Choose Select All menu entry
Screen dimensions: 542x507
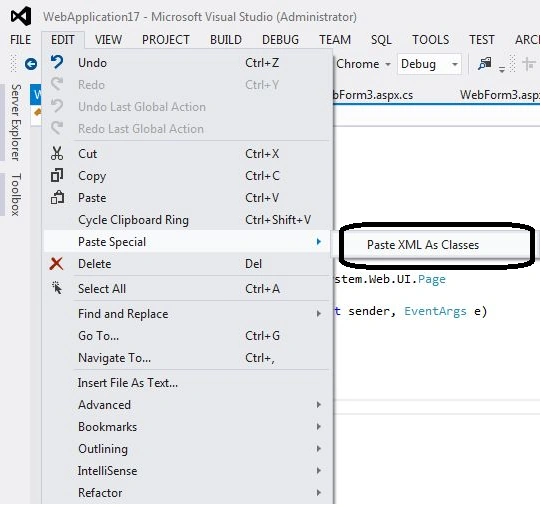(187, 289)
